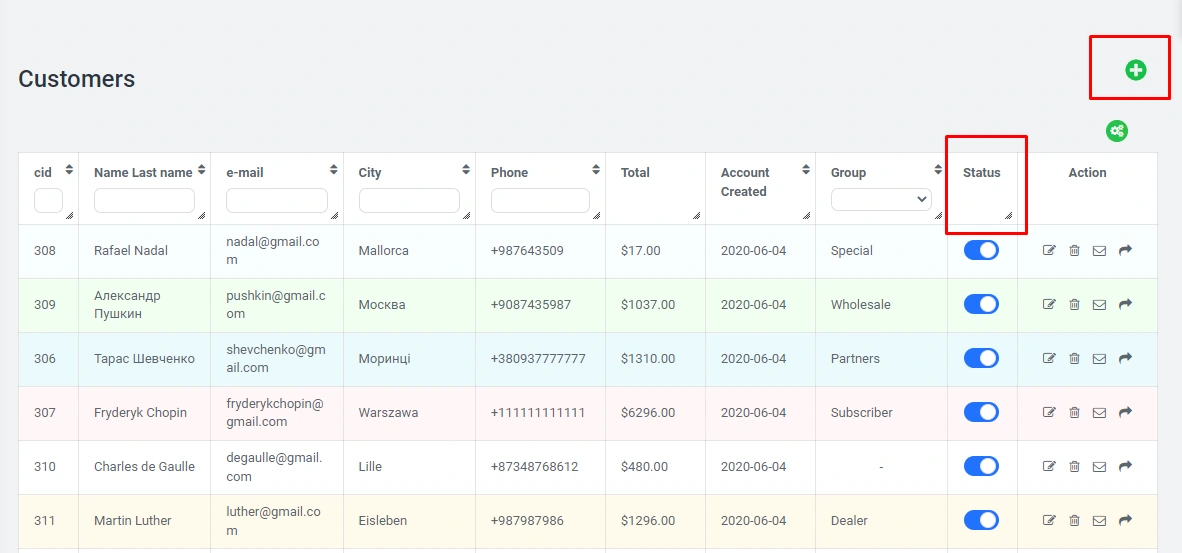The height and width of the screenshot is (553, 1182).
Task: Click the e-mail filter input box
Action: point(276,201)
